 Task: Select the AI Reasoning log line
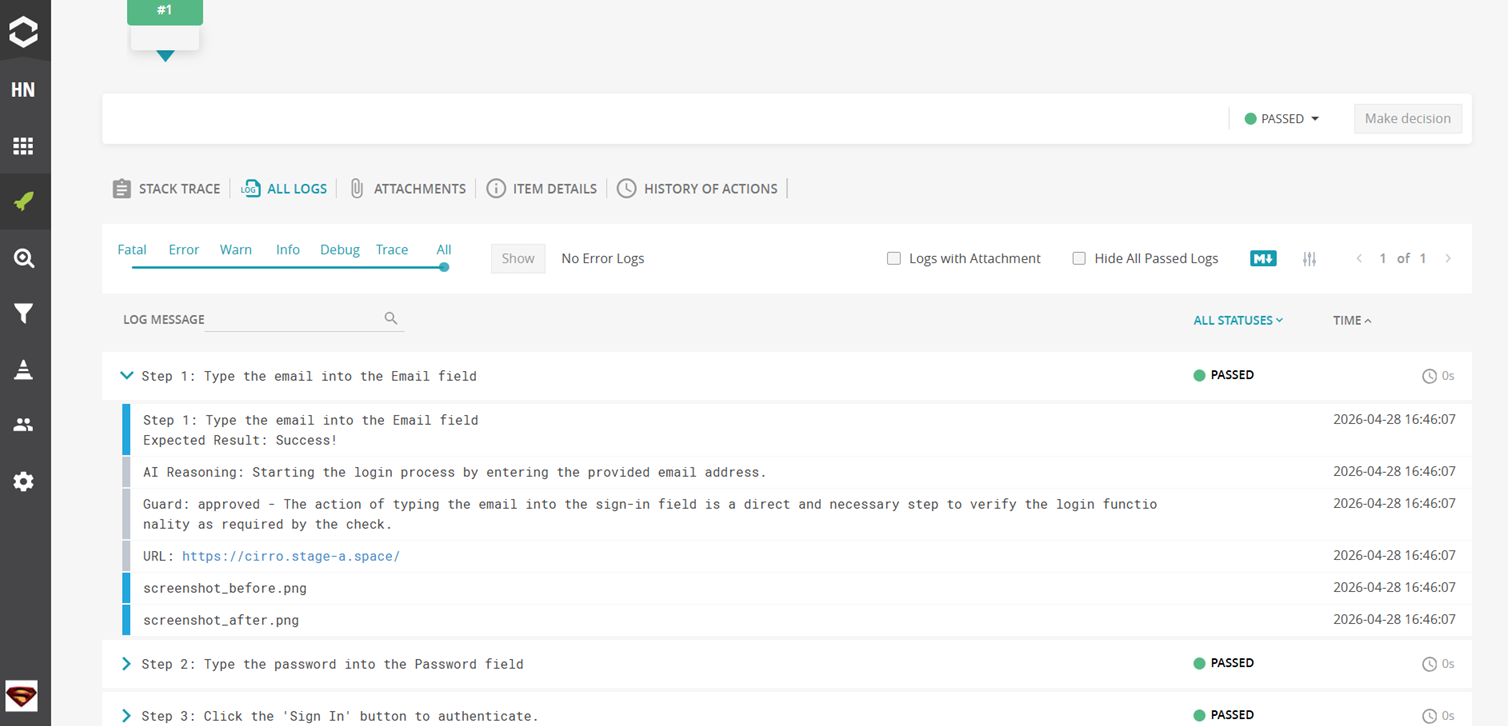coord(455,472)
